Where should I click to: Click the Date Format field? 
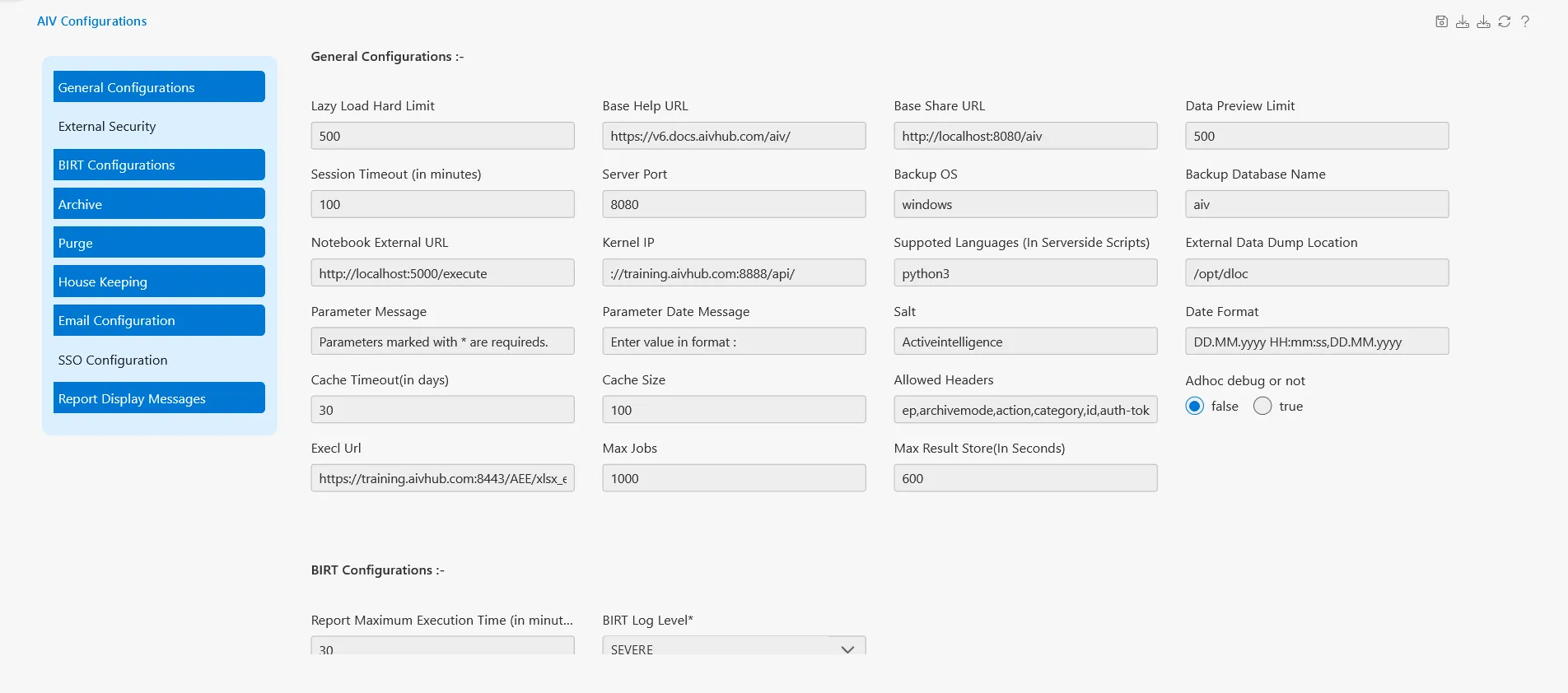click(x=1317, y=341)
